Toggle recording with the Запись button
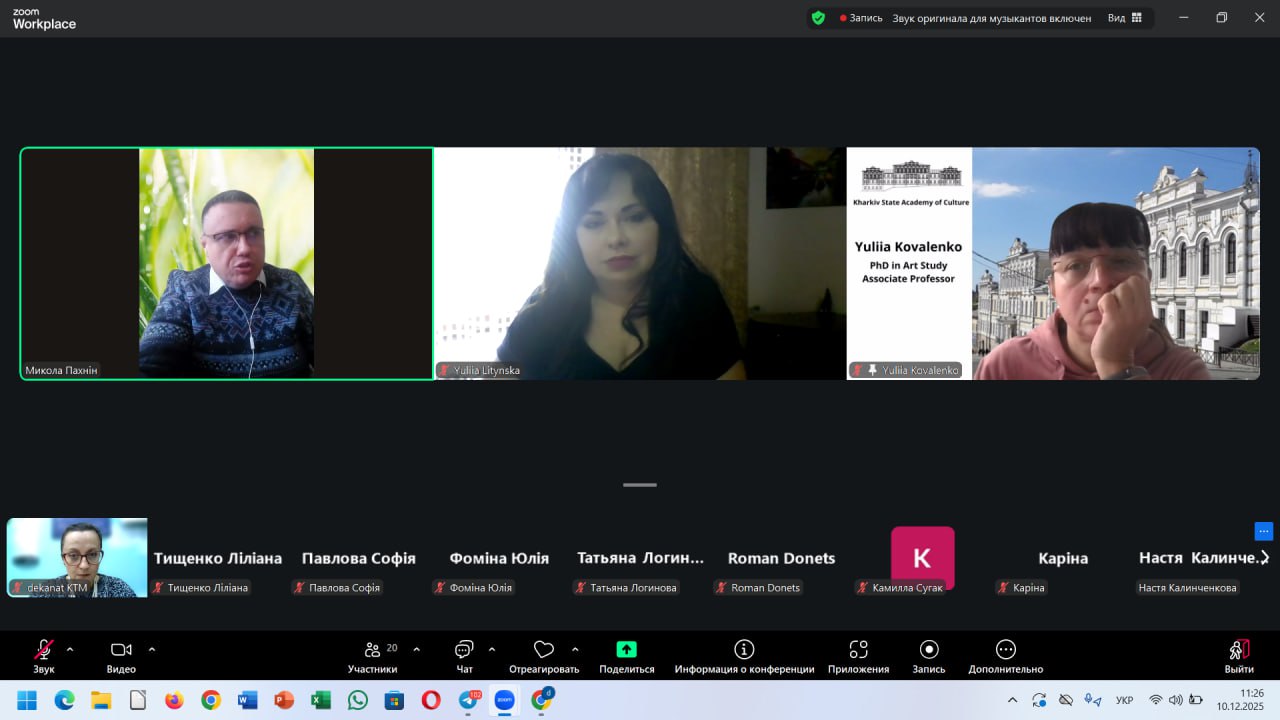1280x720 pixels. [929, 650]
